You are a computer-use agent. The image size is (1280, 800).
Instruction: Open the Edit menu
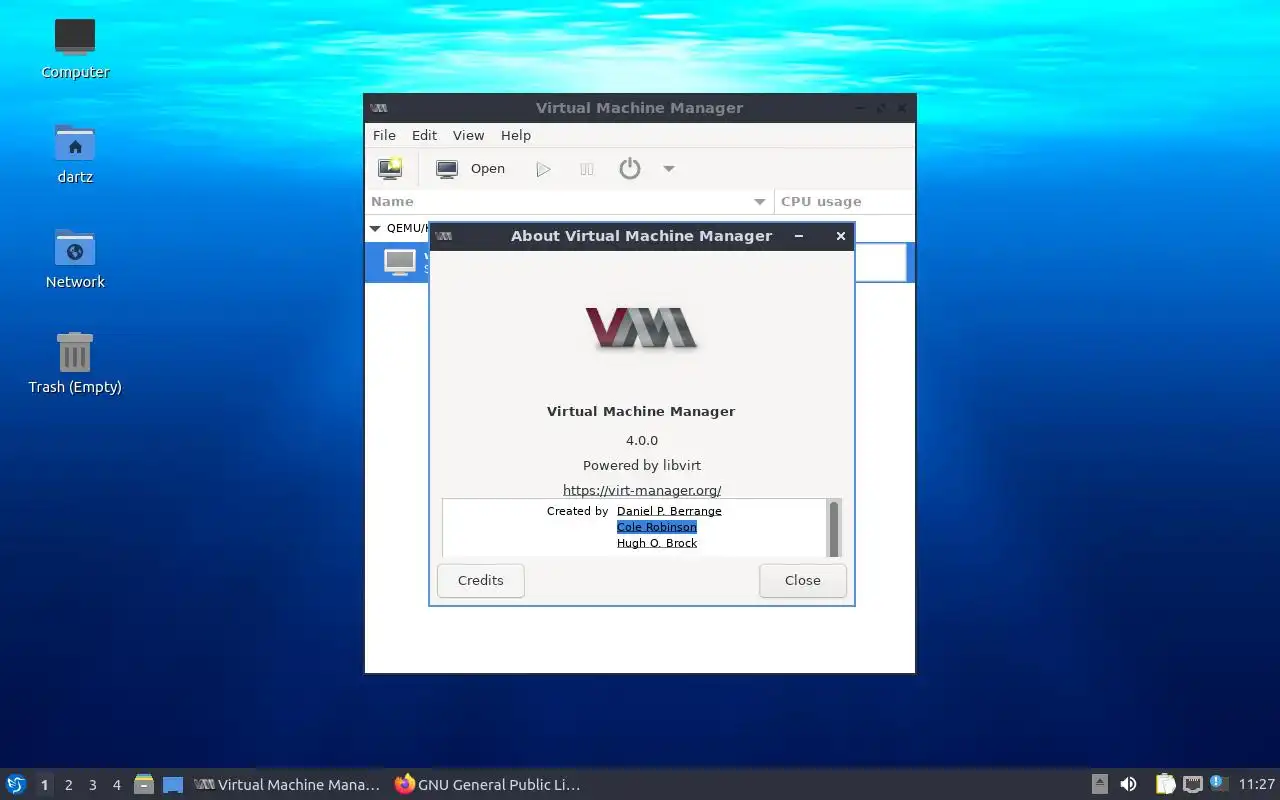pyautogui.click(x=424, y=135)
